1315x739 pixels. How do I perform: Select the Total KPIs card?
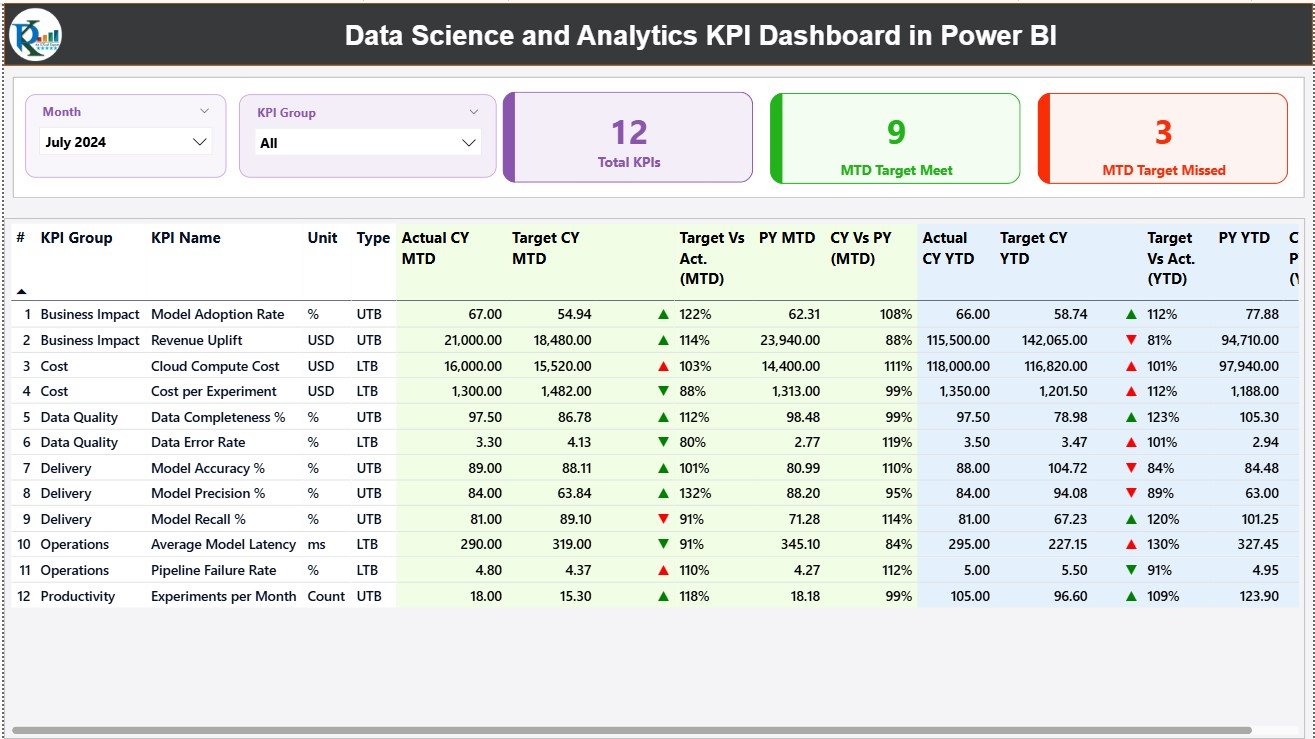tap(627, 137)
